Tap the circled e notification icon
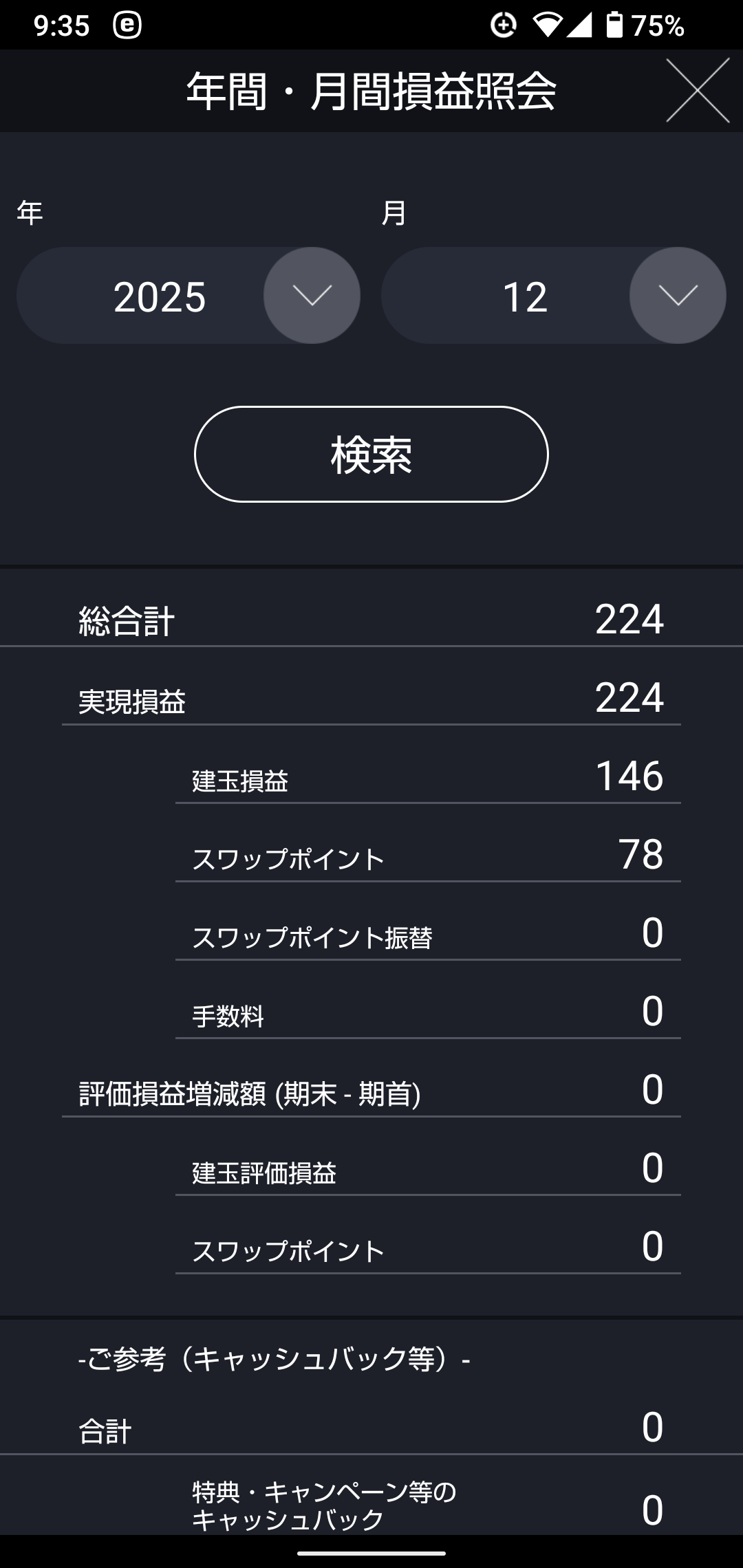Screen dimensions: 743x1568 coord(127,25)
